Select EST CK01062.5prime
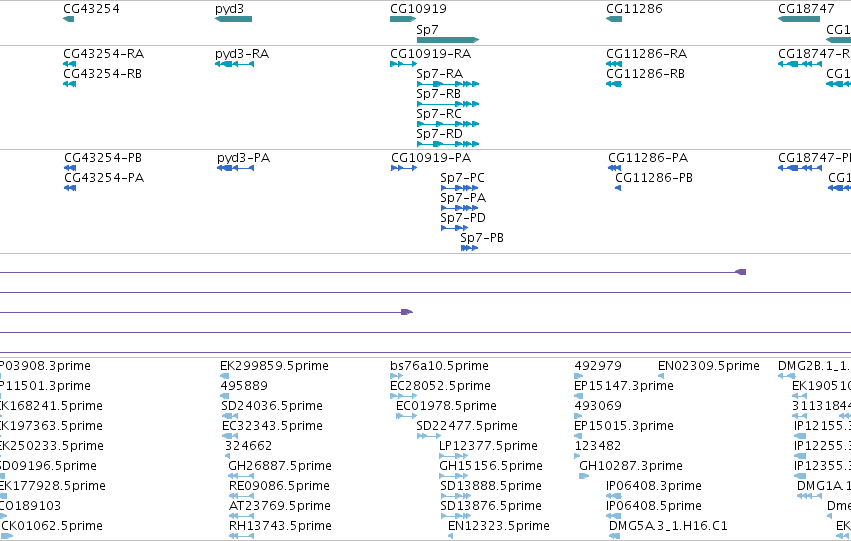The image size is (851, 541). click(x=7, y=536)
